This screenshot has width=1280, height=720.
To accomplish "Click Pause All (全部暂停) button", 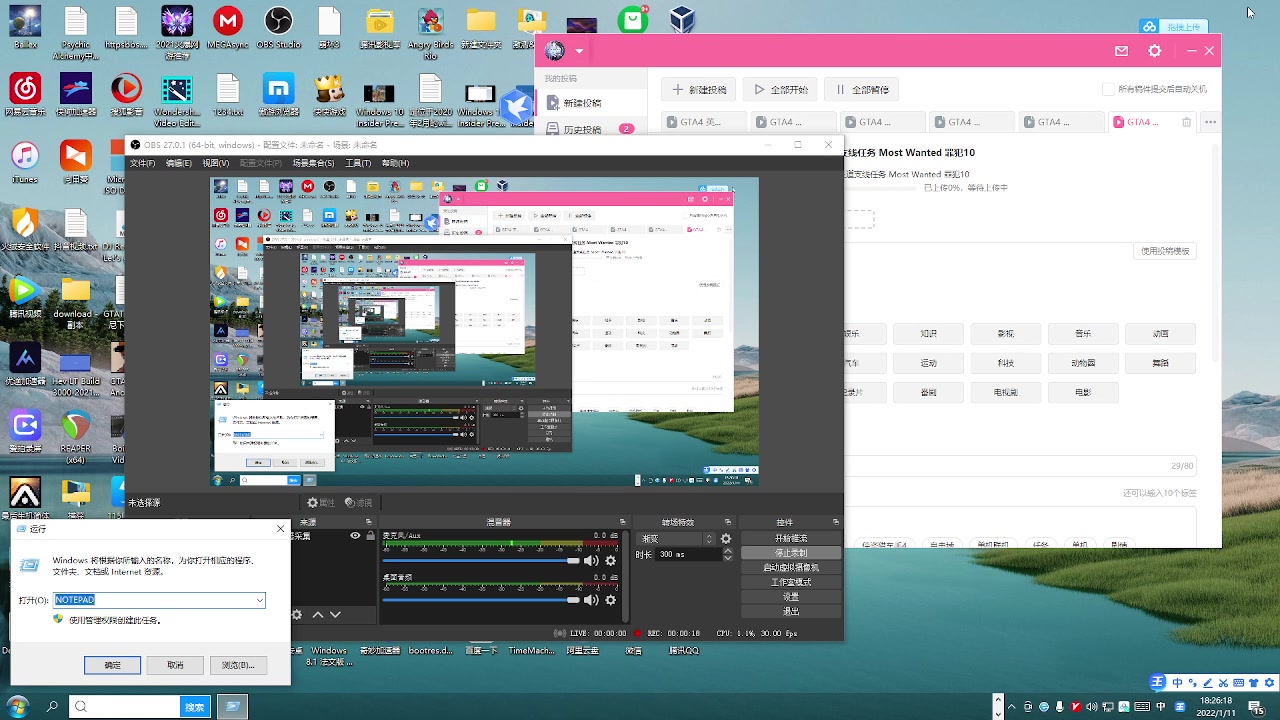I will coord(863,89).
